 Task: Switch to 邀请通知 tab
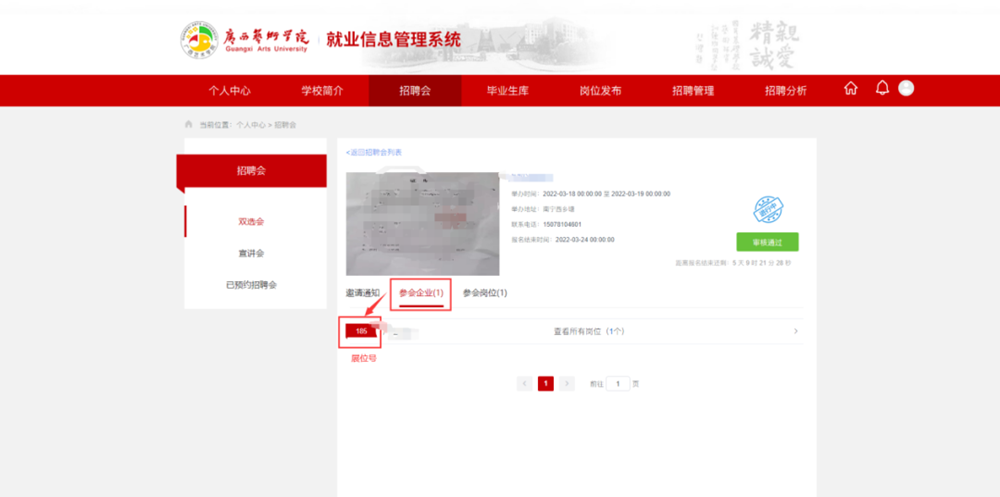363,293
